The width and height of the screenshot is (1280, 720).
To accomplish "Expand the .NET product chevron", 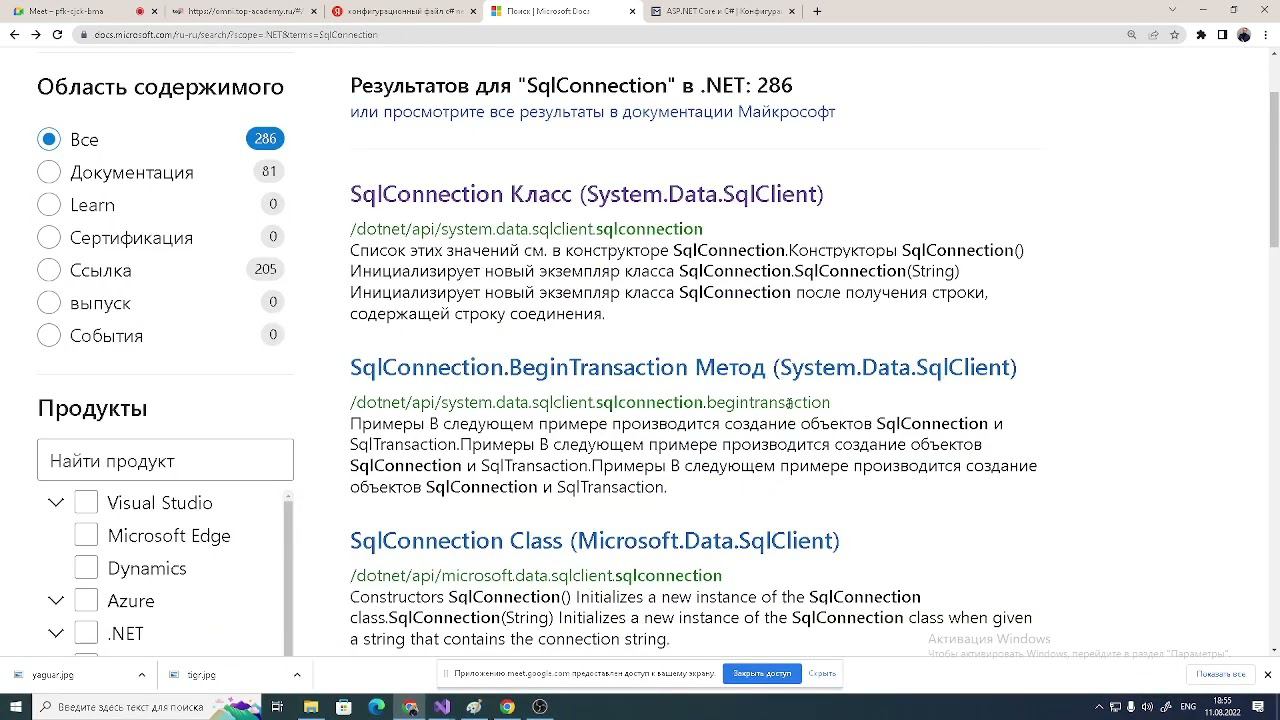I will pos(56,633).
